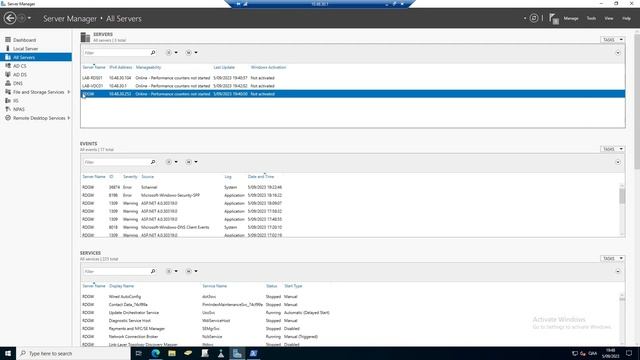Select the Wired AutoConfig service row
The height and width of the screenshot is (360, 640).
click(x=350, y=297)
